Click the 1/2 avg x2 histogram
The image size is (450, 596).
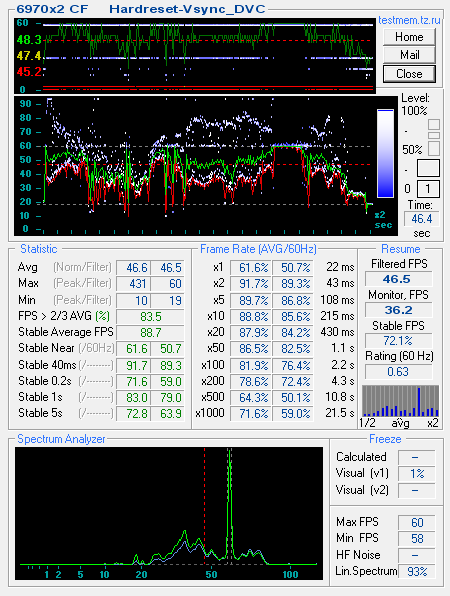400,401
